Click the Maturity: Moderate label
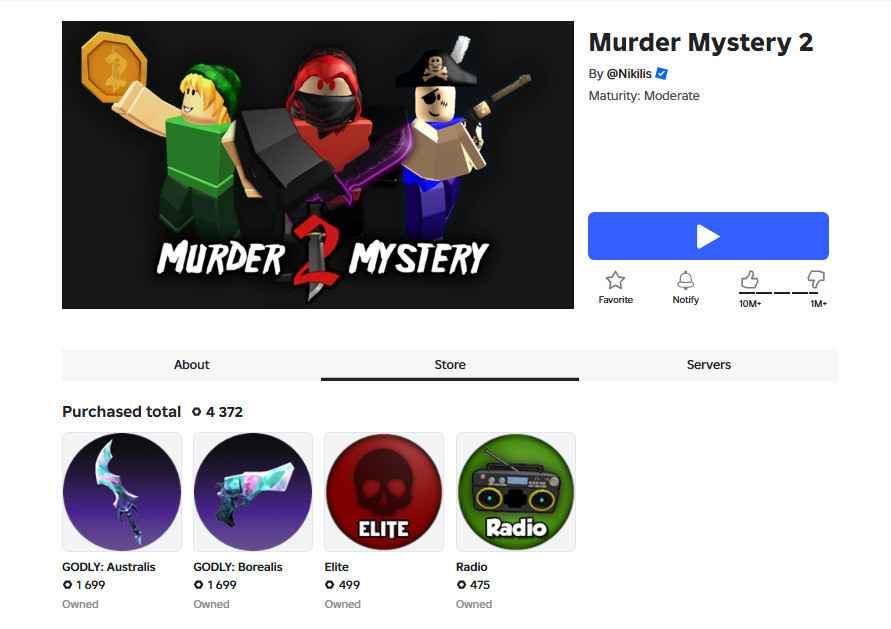 pos(644,95)
